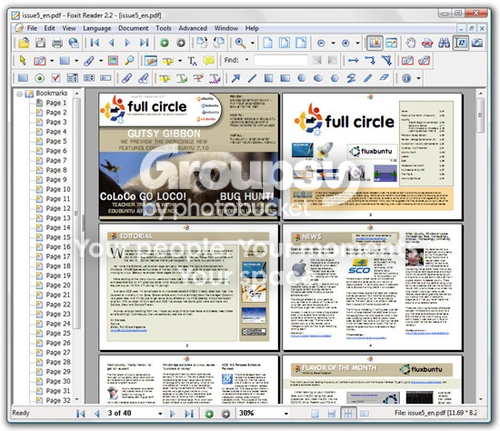Select the Arrow drawing tool

[236, 78]
